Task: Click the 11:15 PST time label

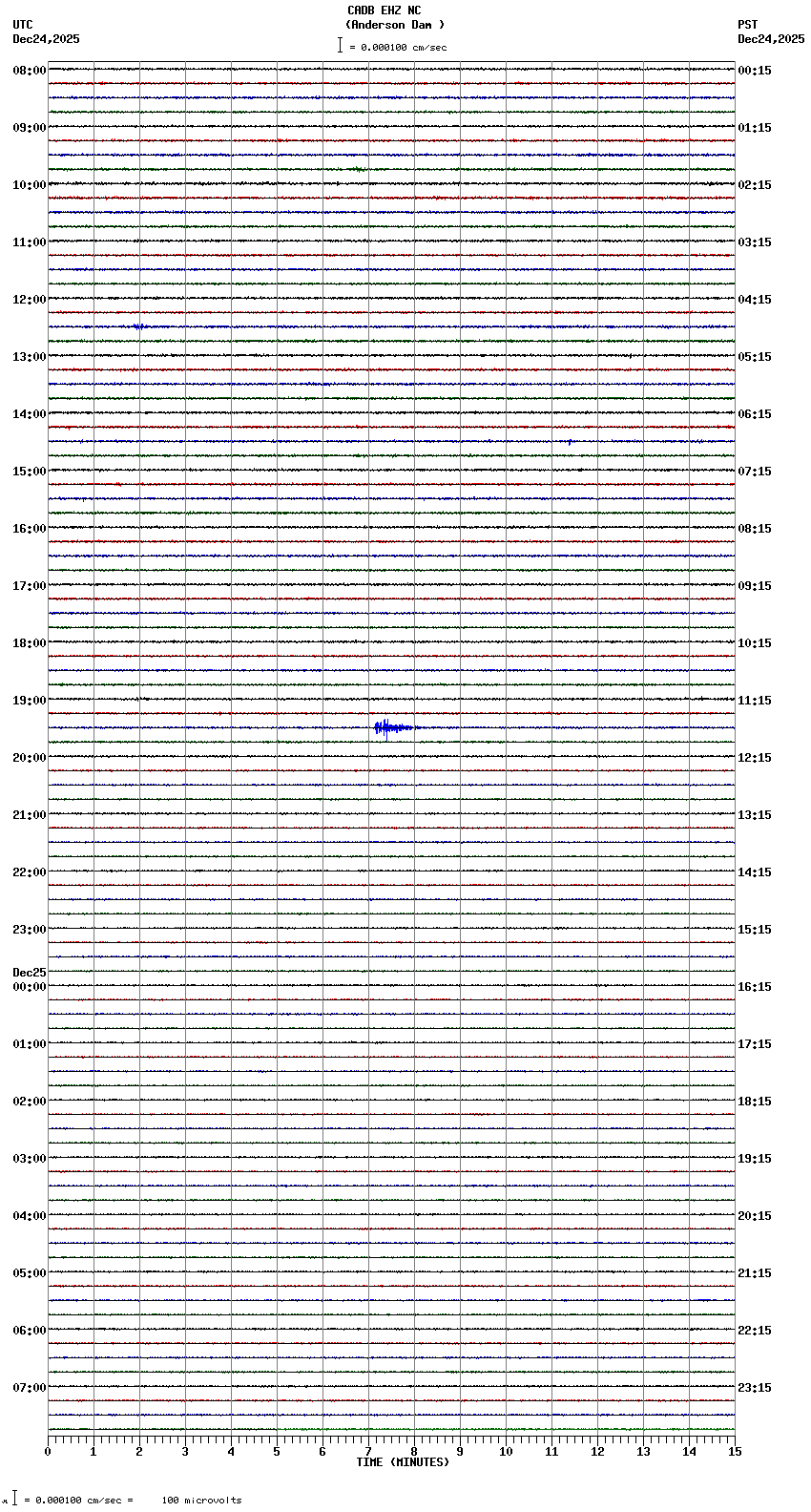Action: pos(755,701)
